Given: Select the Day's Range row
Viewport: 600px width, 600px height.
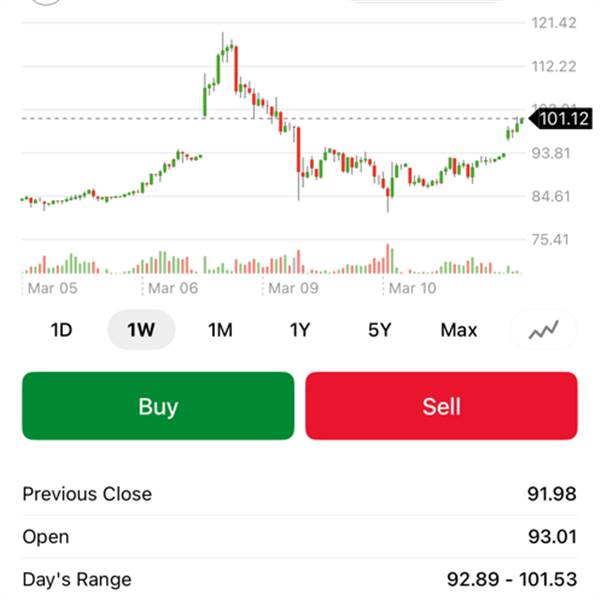Looking at the screenshot, I should tap(300, 579).
